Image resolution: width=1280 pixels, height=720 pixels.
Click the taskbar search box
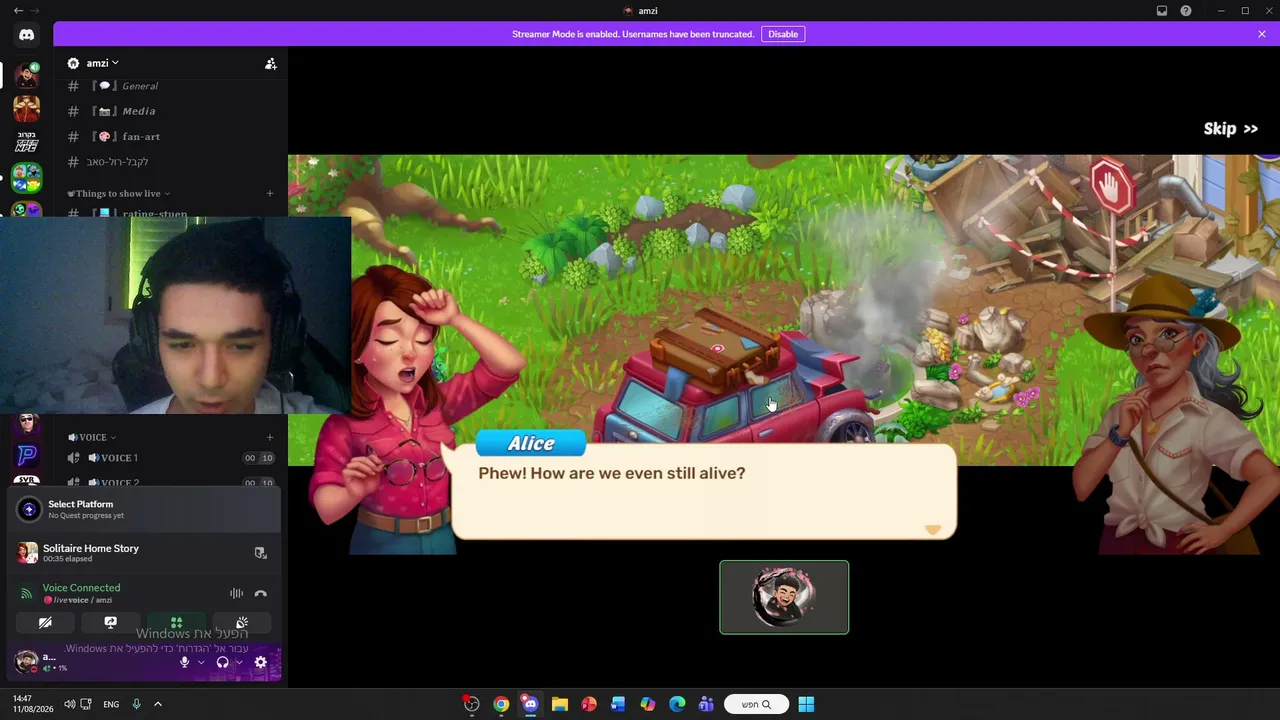coord(756,704)
